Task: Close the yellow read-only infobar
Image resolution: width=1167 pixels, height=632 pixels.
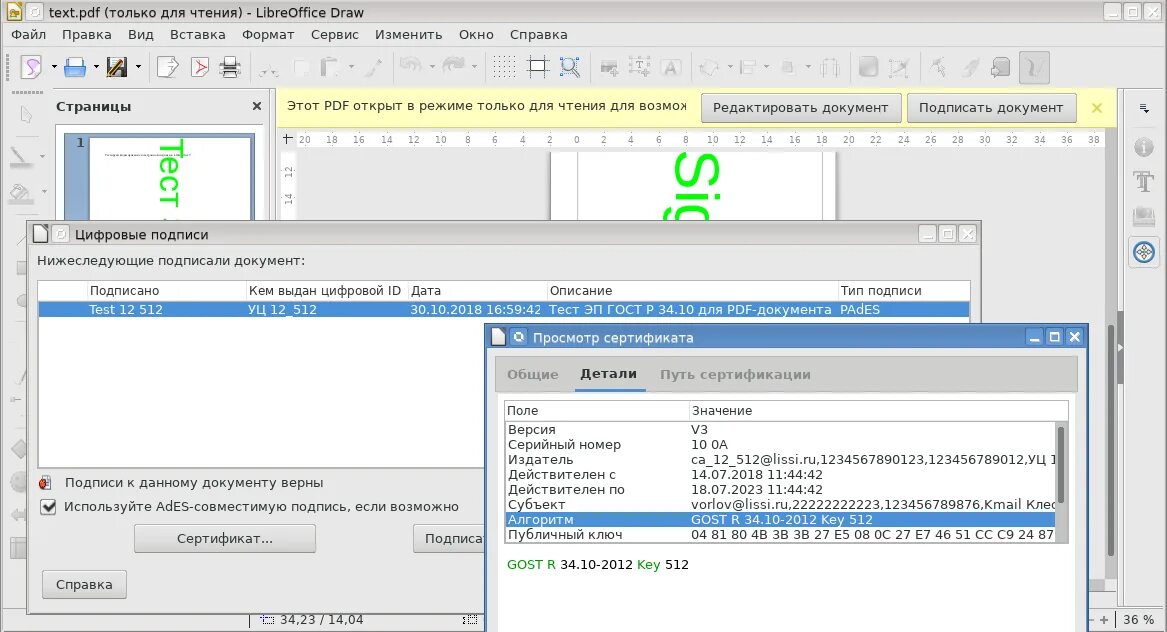Action: point(1097,108)
